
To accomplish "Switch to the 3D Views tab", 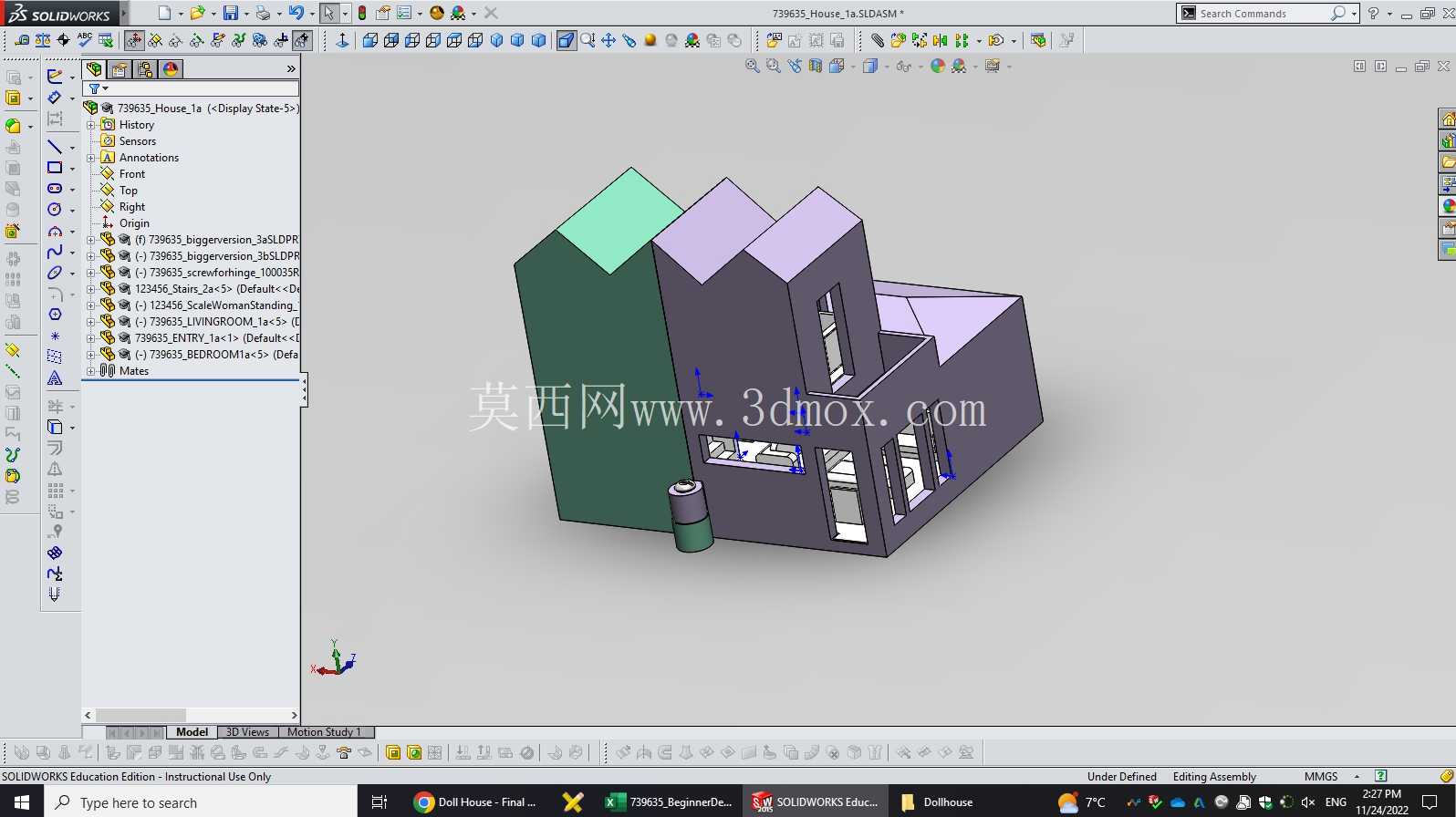I will coord(247,732).
